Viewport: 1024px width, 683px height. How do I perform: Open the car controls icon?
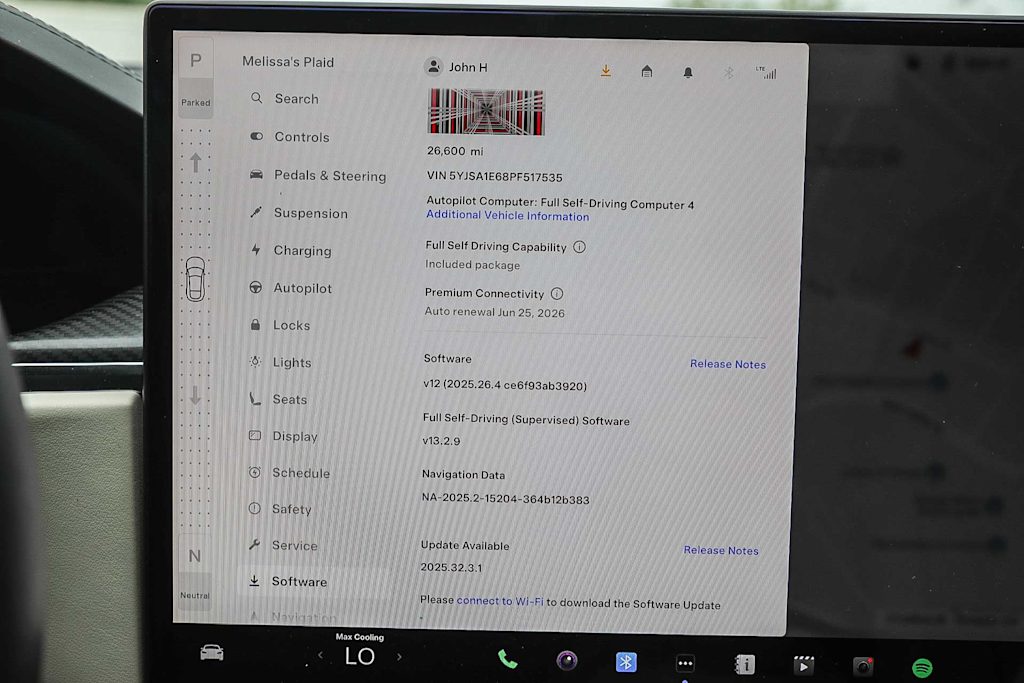(212, 653)
